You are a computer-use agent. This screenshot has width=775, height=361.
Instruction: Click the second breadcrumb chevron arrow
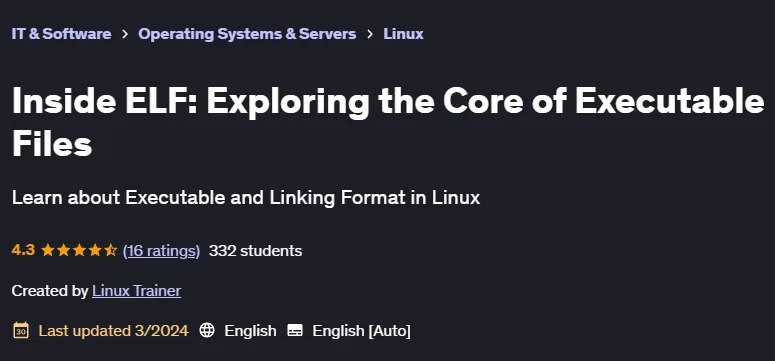[x=370, y=34]
